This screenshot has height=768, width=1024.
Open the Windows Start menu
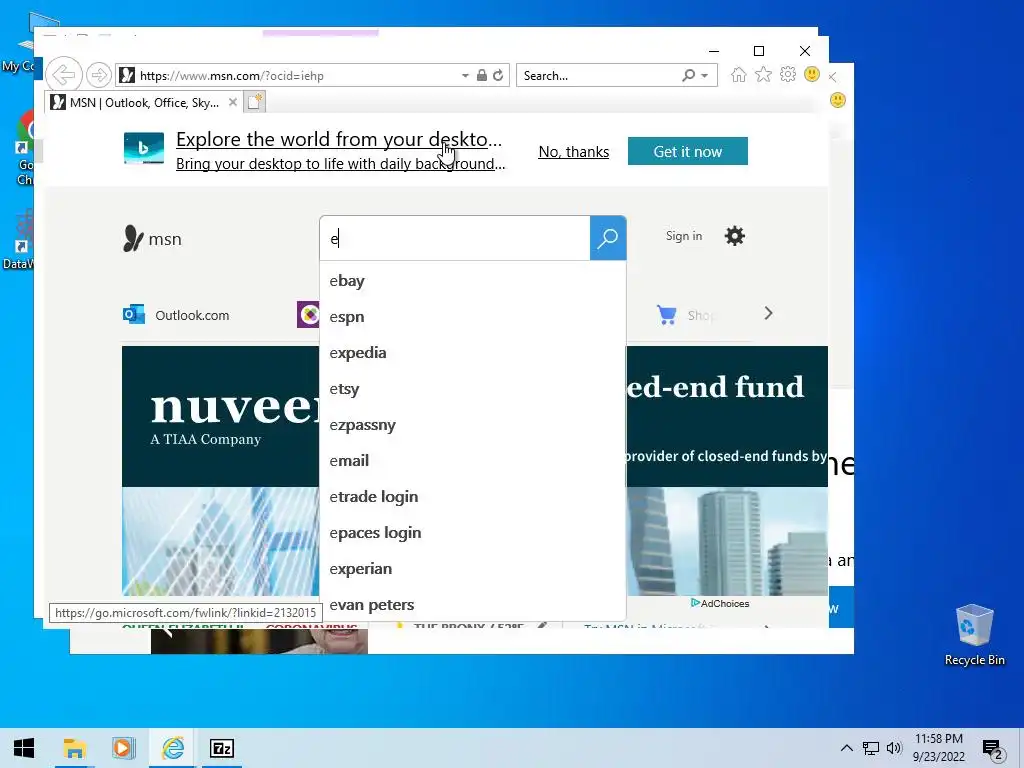coord(24,748)
